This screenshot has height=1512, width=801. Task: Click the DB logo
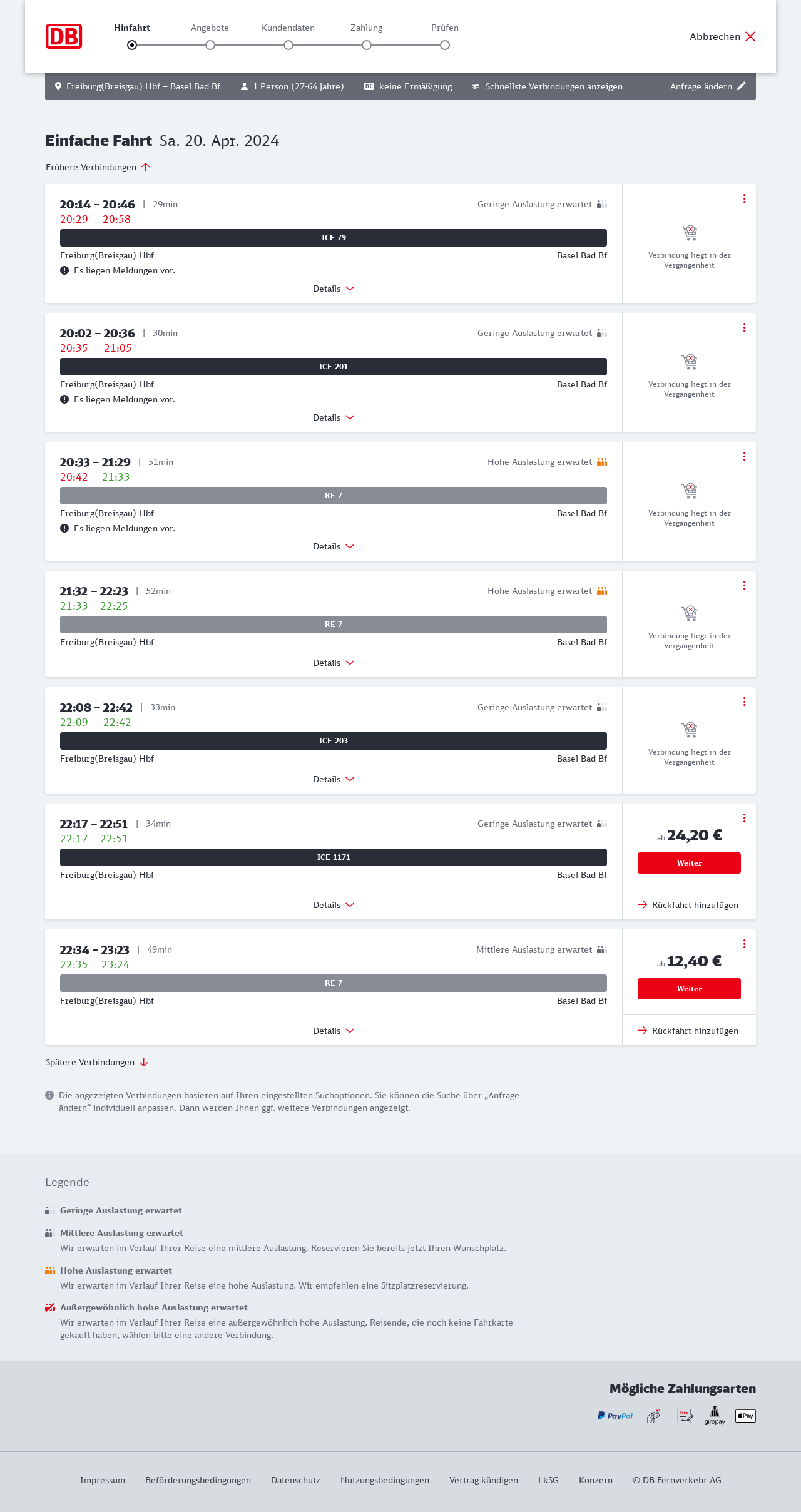pos(64,36)
